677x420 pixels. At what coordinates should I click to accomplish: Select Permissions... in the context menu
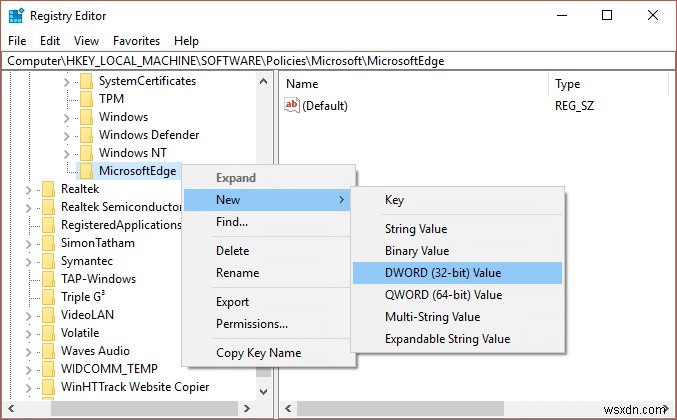click(x=251, y=324)
